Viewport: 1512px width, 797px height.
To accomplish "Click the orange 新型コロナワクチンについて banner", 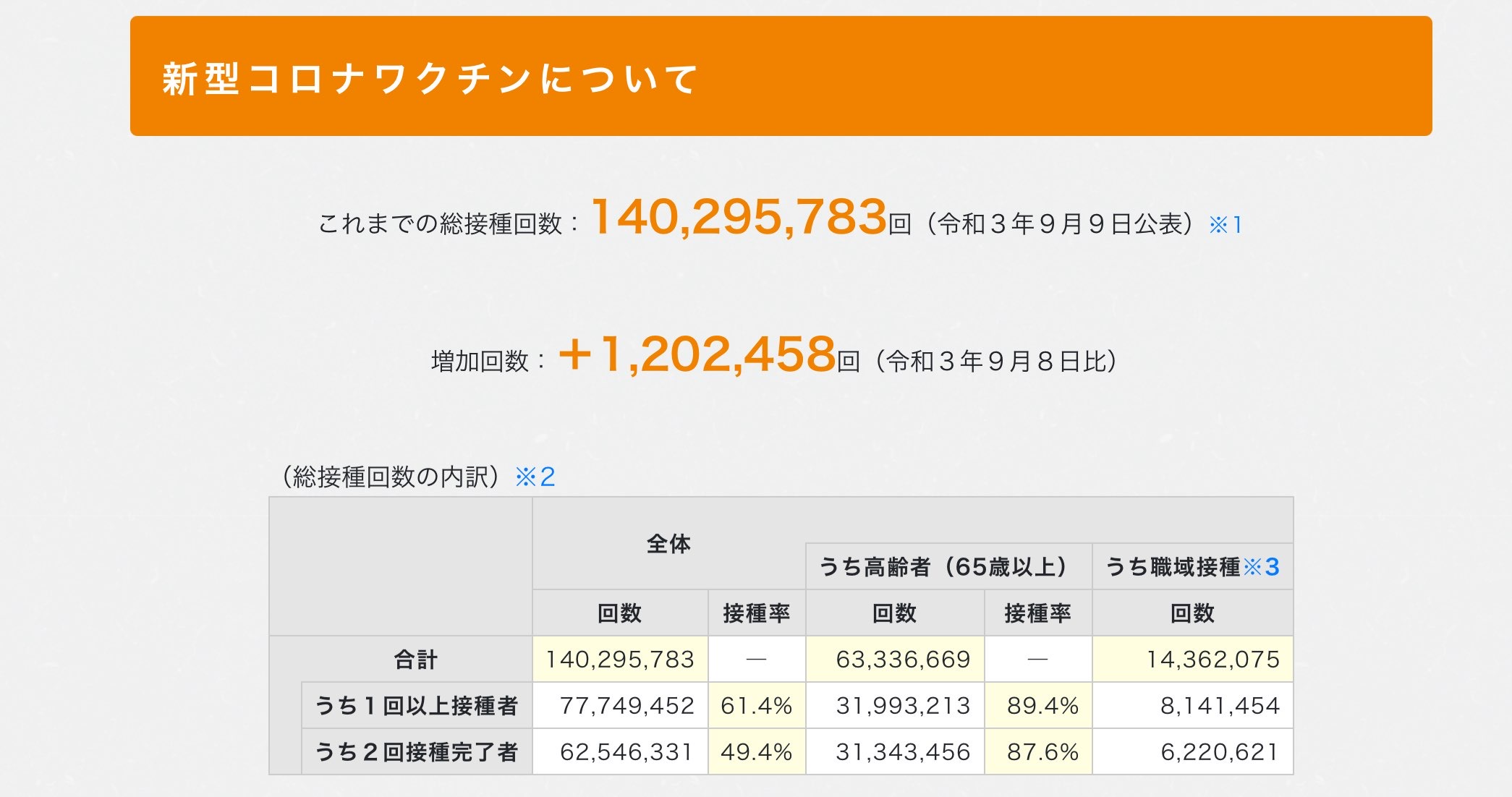I will coord(781,77).
